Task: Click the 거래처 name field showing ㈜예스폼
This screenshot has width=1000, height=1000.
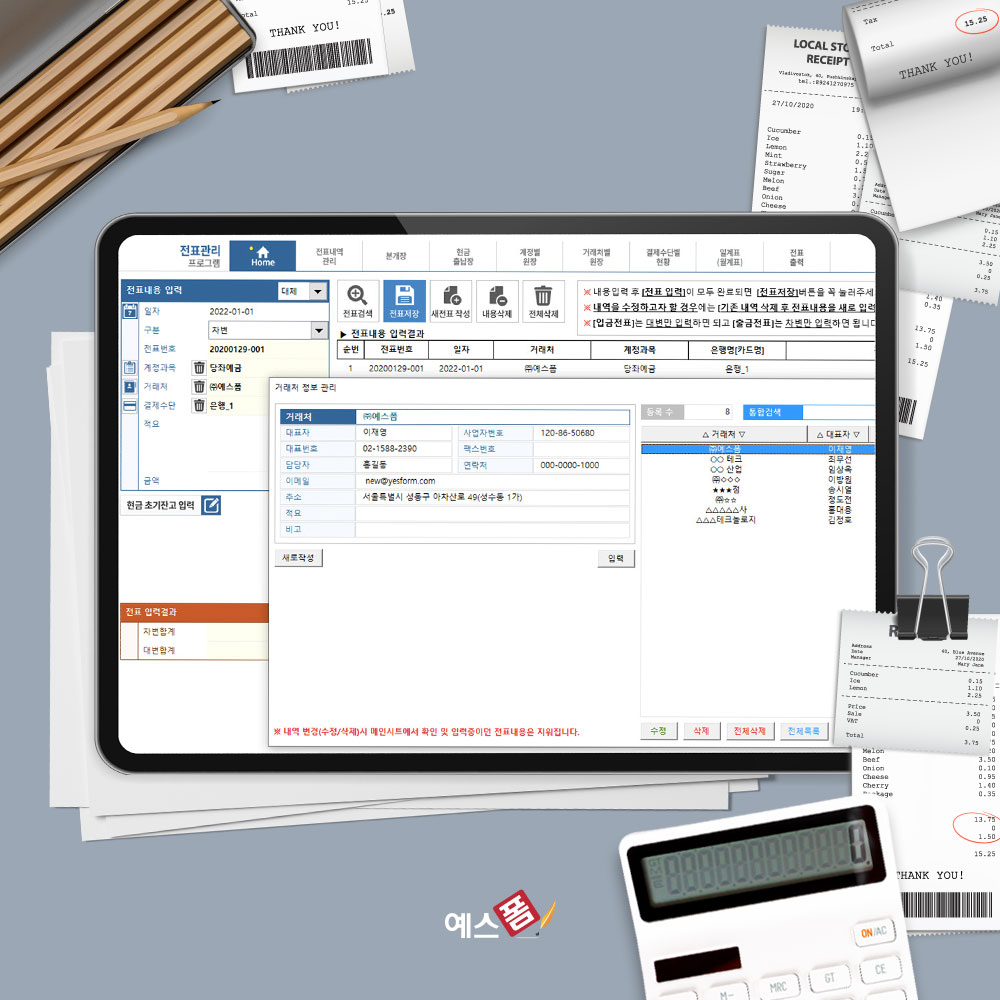Action: [492, 416]
